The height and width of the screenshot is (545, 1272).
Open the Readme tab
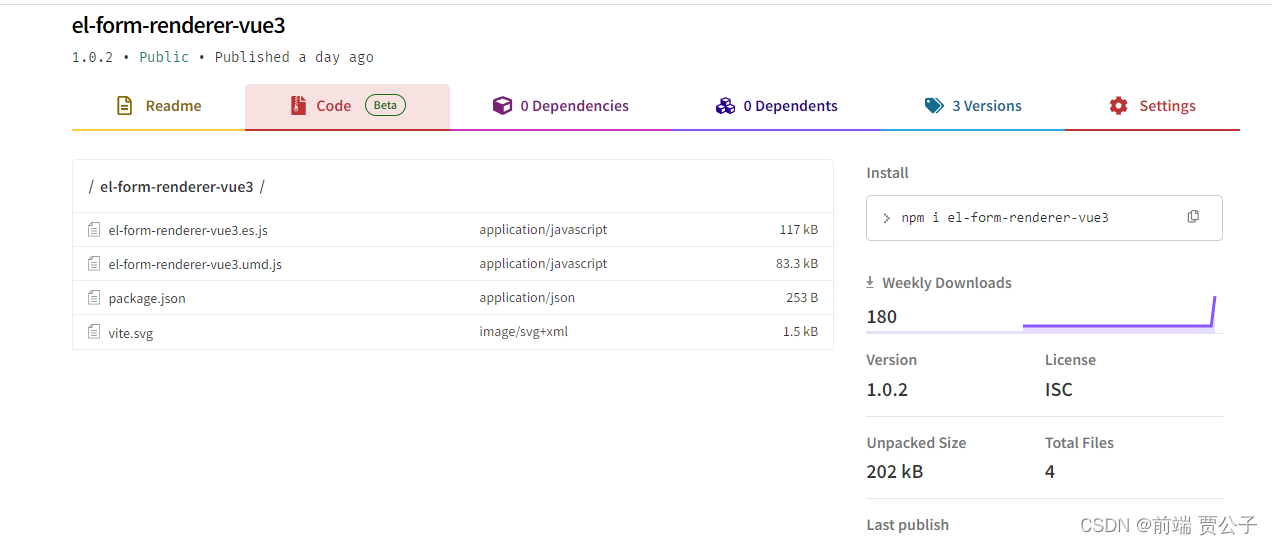(158, 106)
